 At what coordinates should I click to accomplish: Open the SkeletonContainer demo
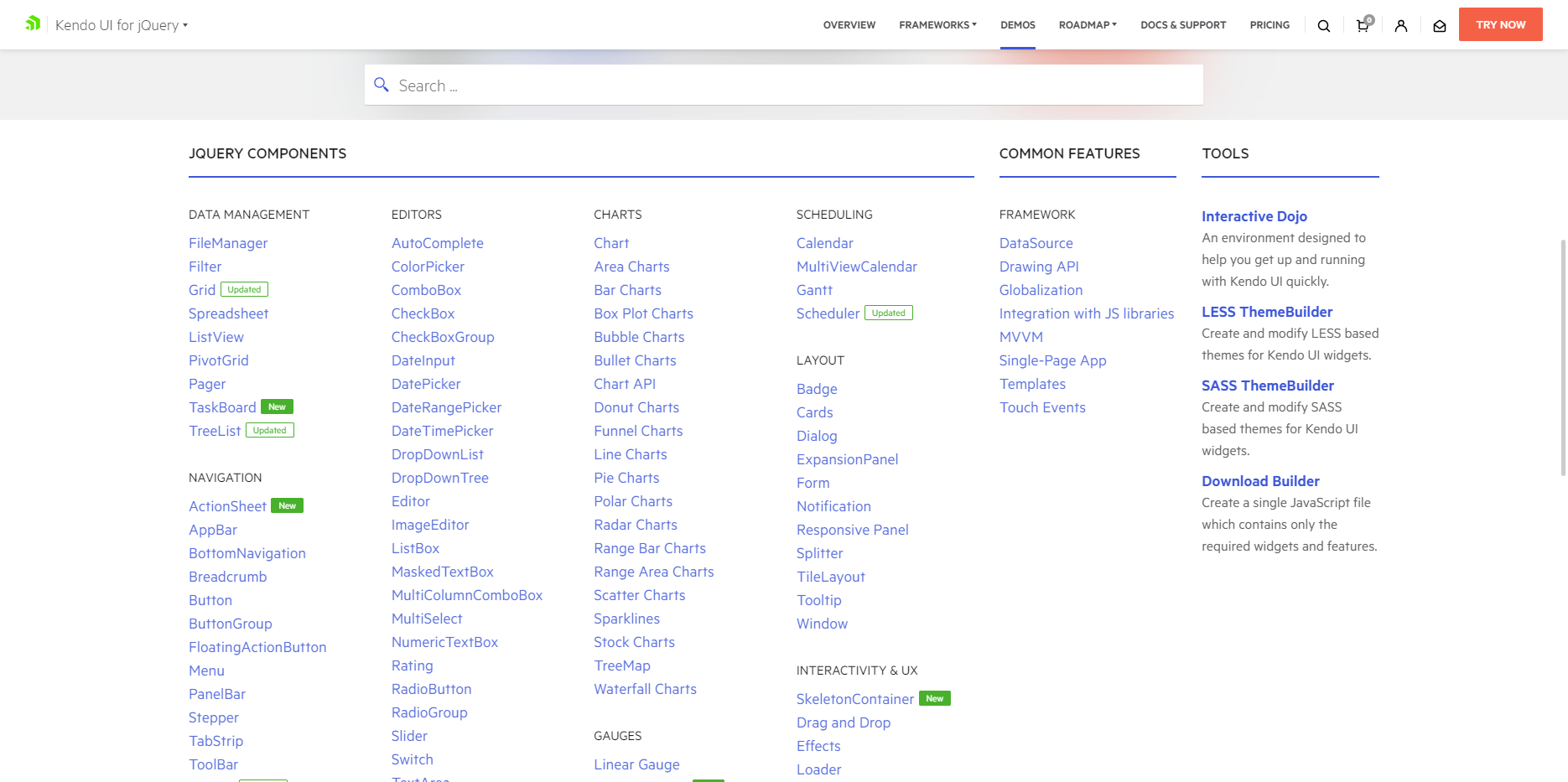(855, 699)
